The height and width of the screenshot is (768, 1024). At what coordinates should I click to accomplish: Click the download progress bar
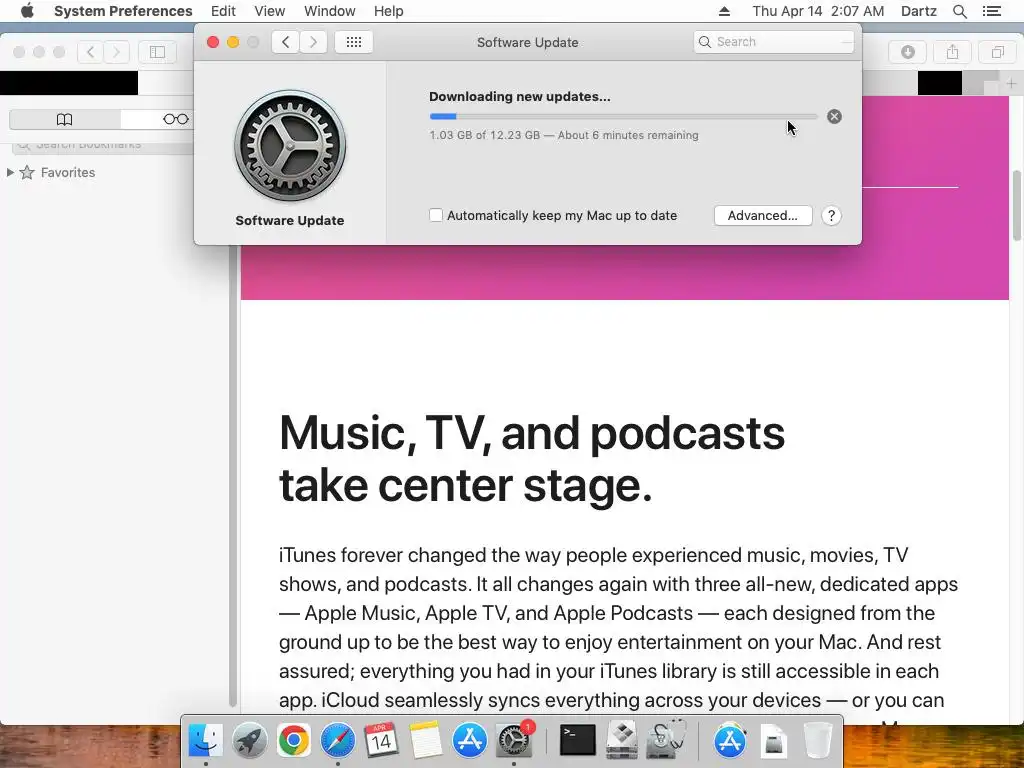624,116
